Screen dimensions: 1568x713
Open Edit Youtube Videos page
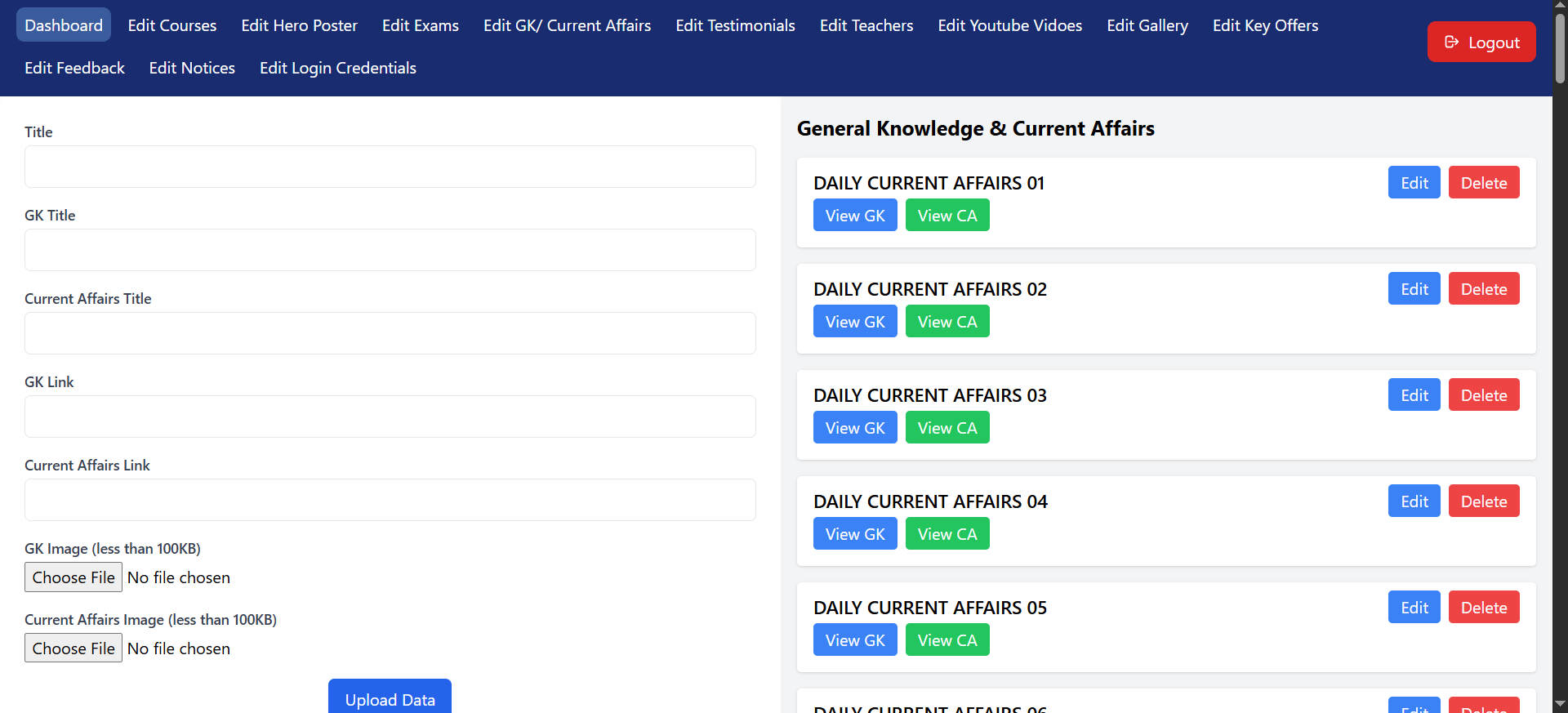point(1009,25)
